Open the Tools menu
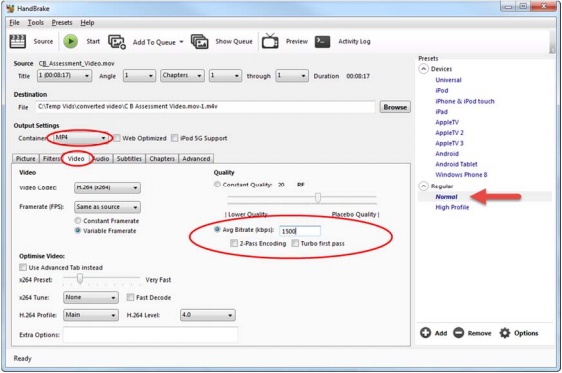The height and width of the screenshot is (373, 562). [x=35, y=23]
